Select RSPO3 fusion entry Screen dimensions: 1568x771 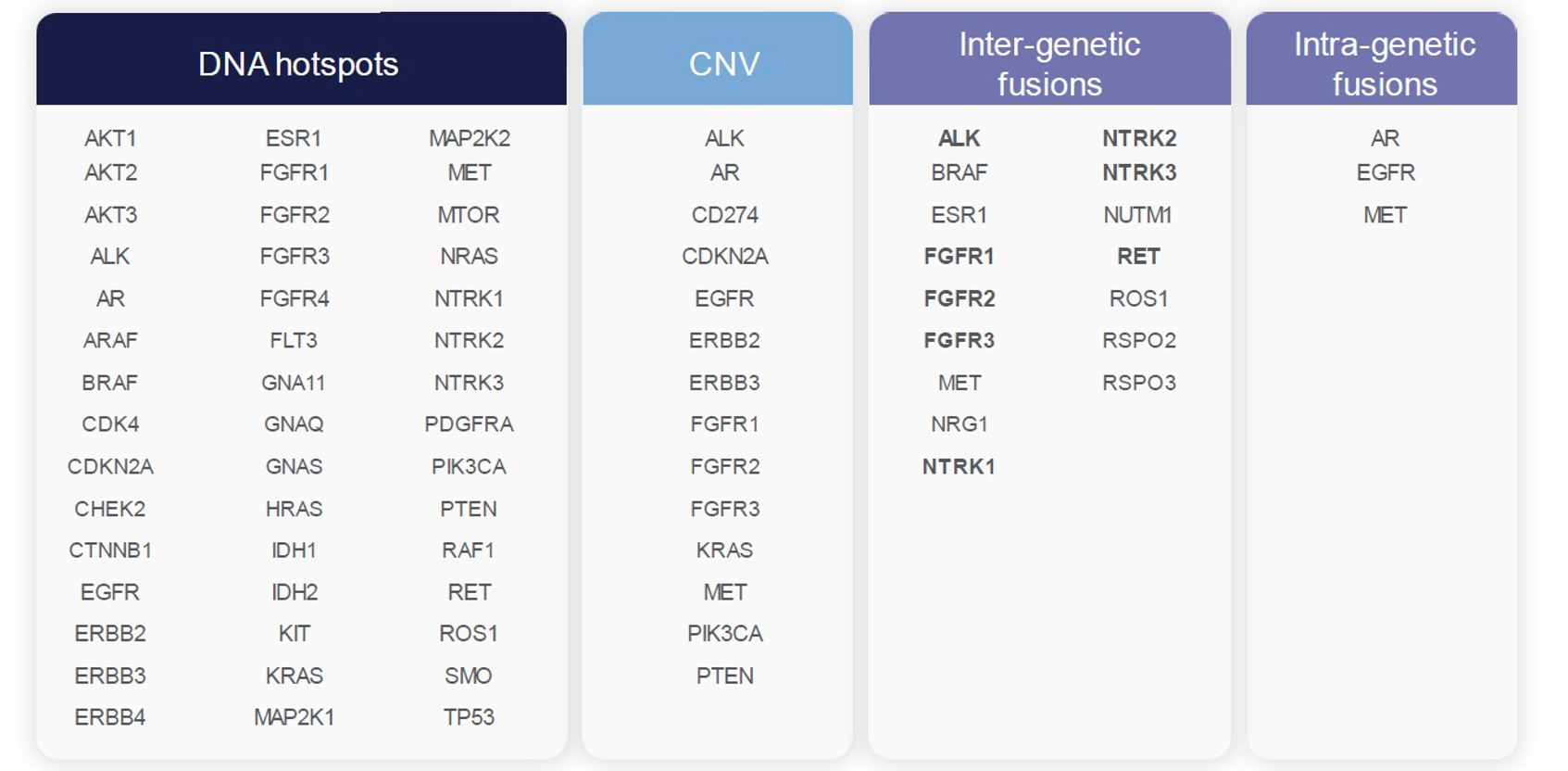click(1138, 383)
